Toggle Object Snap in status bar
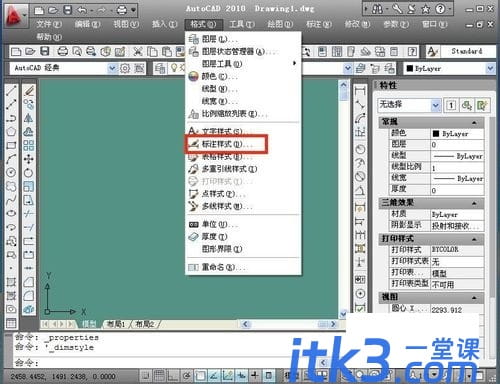This screenshot has width=500, height=384. tap(200, 376)
